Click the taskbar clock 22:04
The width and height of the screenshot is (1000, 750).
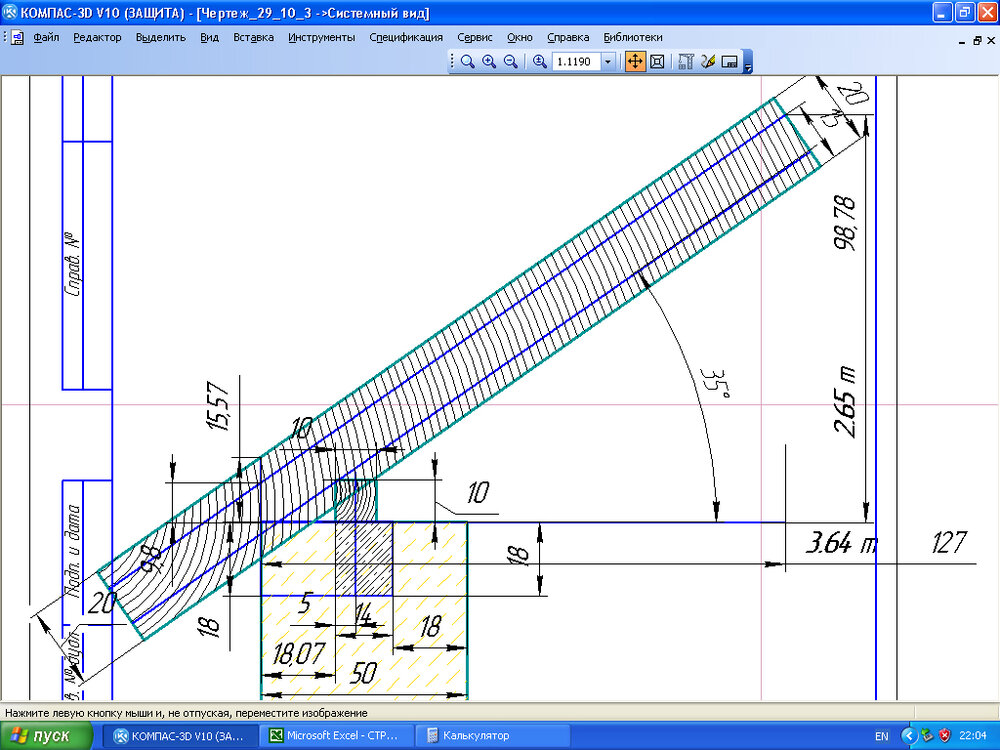coord(972,736)
